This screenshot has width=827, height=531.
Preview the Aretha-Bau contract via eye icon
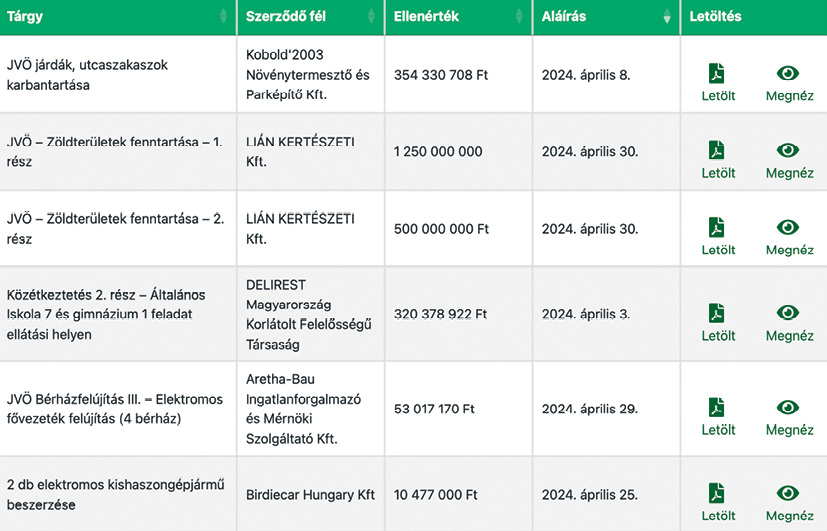788,407
